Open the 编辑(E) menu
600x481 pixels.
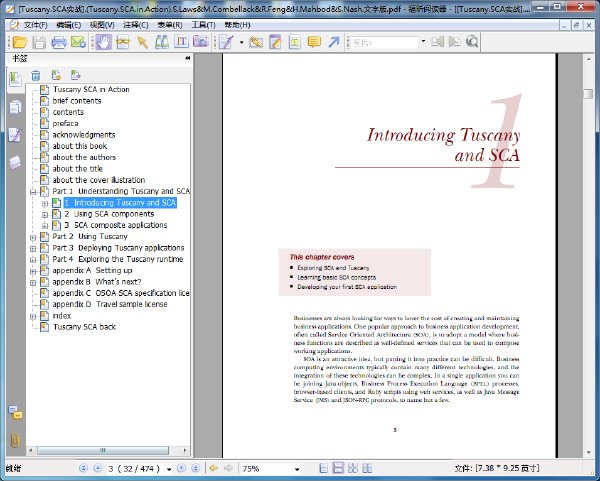68,25
